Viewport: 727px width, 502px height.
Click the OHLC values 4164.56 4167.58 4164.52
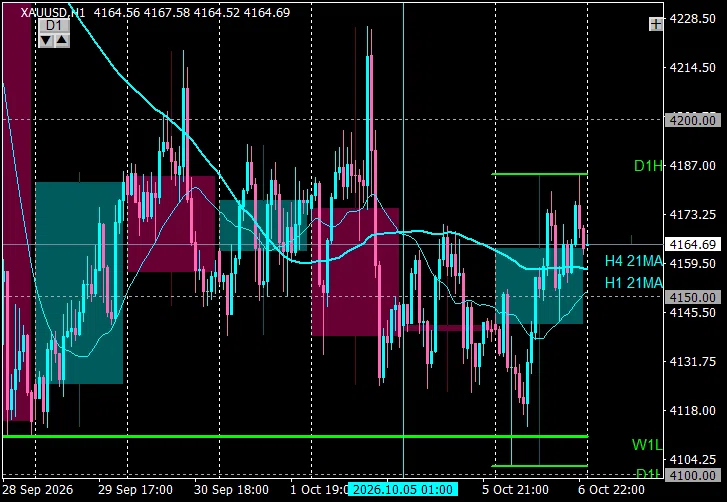167,13
